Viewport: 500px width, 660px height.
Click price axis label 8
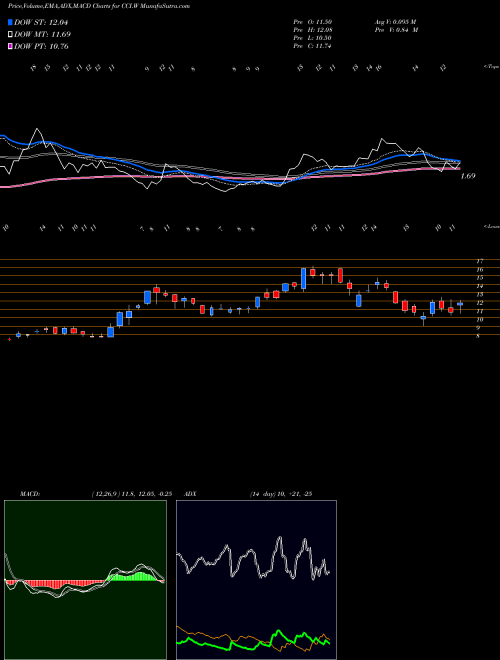(x=478, y=336)
